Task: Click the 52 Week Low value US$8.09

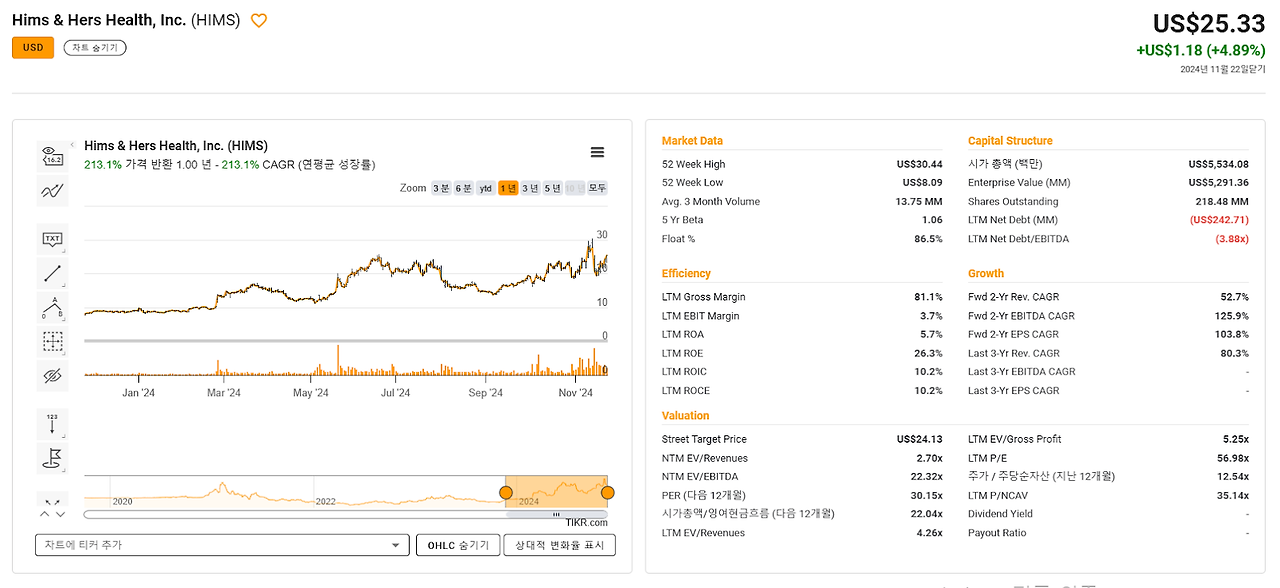Action: click(x=922, y=183)
